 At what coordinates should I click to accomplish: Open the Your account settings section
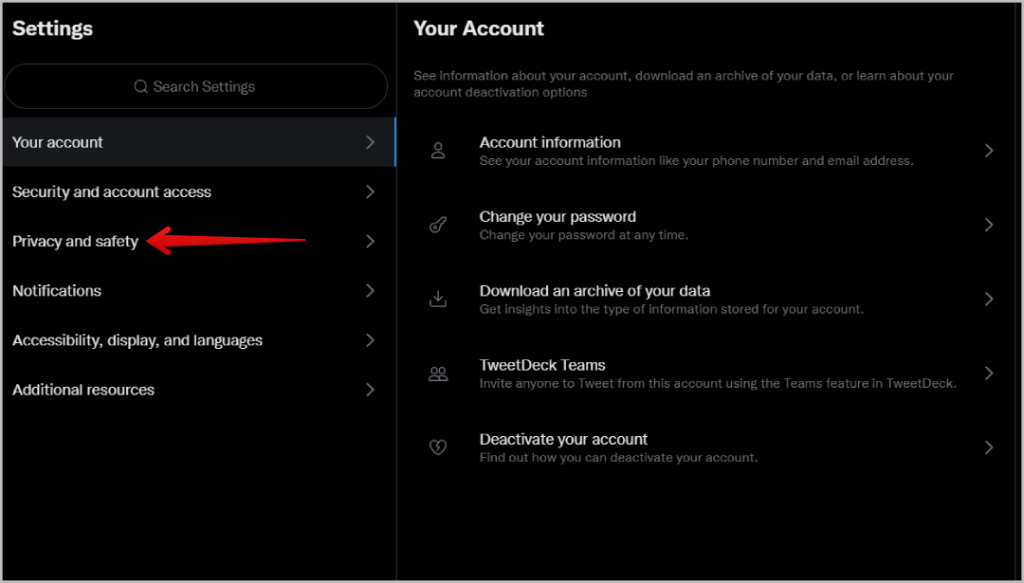(x=199, y=142)
